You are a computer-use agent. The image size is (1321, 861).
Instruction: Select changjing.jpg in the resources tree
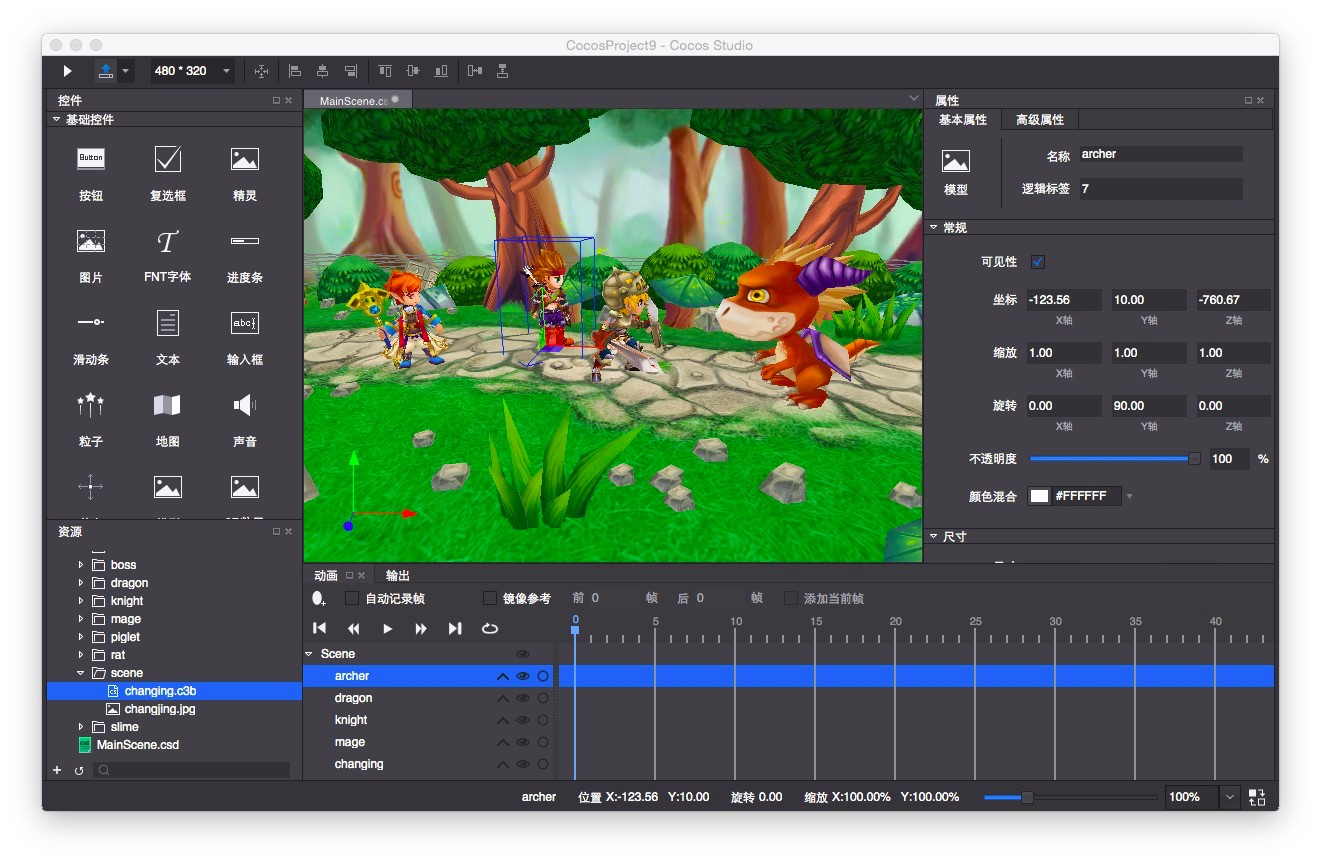tap(160, 709)
